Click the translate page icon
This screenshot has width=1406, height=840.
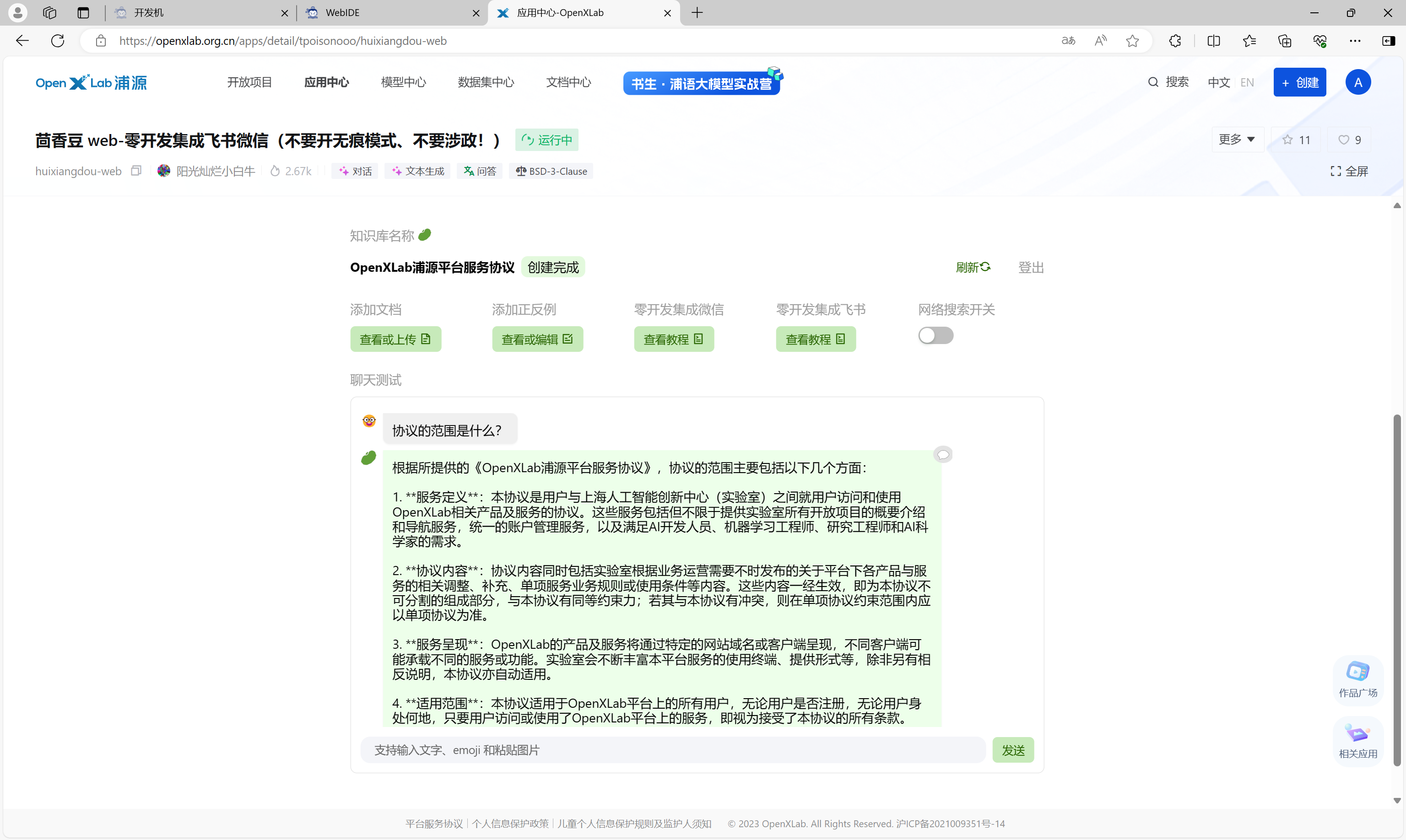point(1068,41)
